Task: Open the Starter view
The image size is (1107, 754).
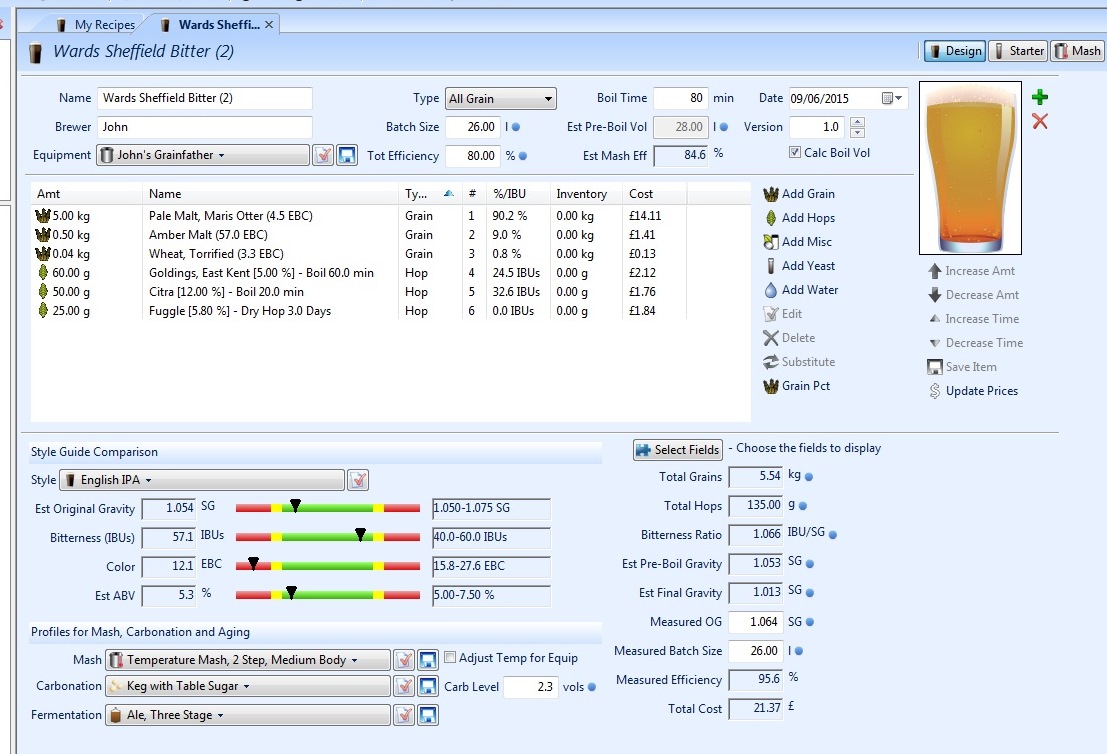Action: pos(1017,51)
